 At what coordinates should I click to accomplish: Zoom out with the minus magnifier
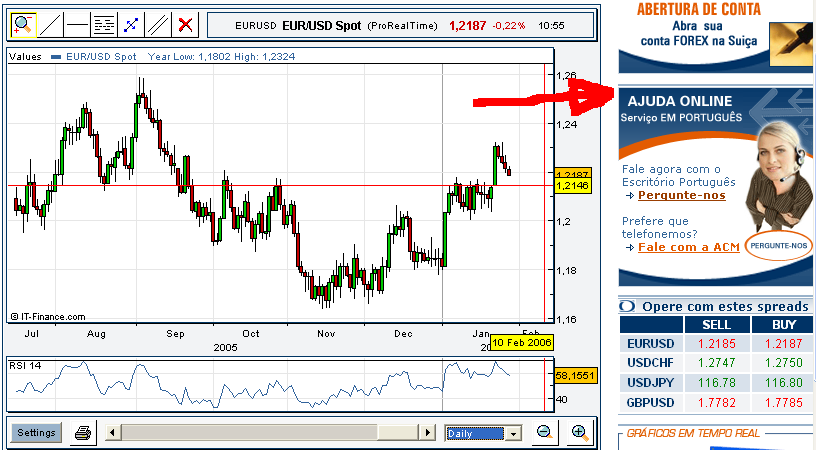(545, 432)
